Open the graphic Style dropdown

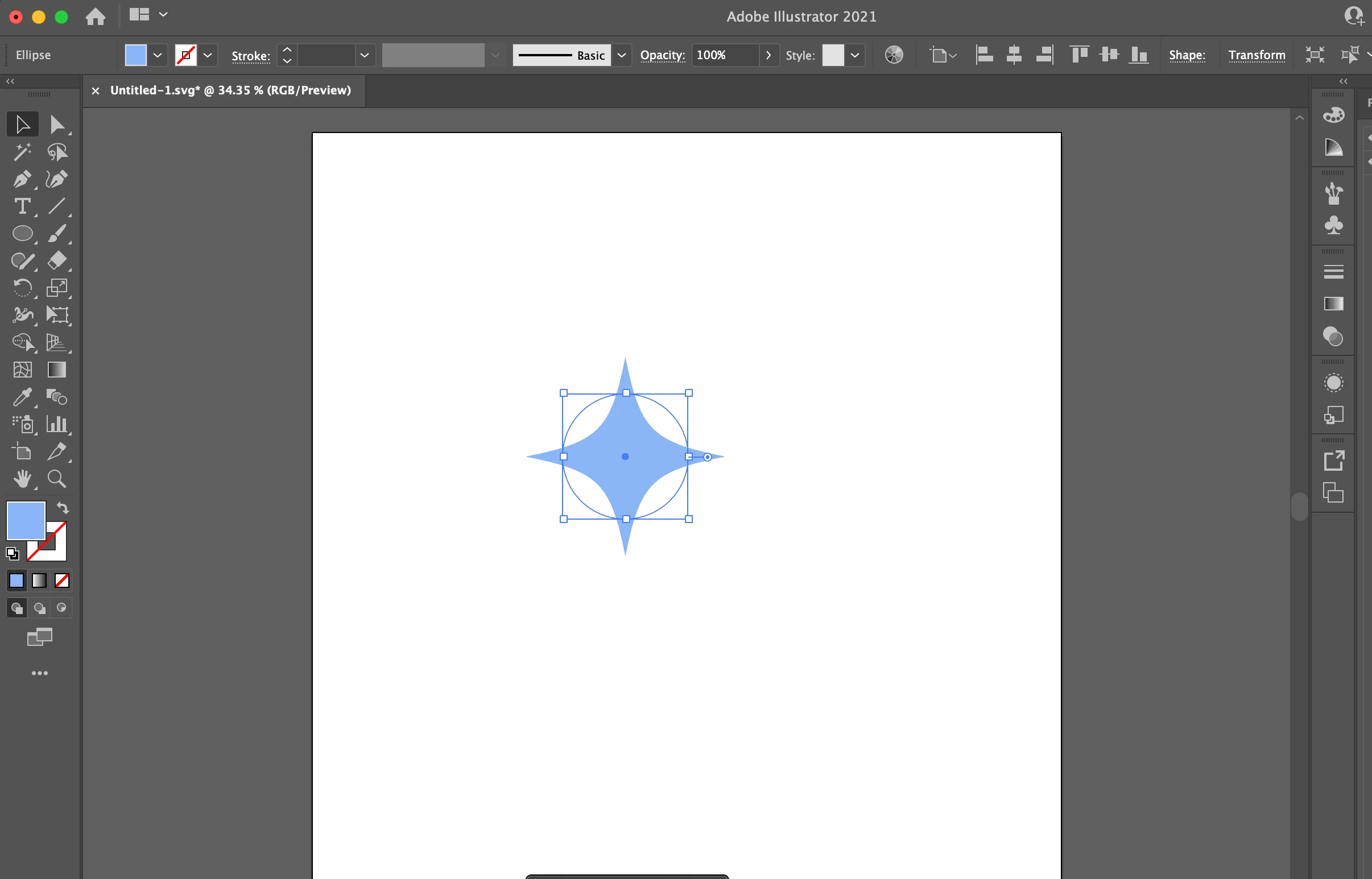point(855,55)
